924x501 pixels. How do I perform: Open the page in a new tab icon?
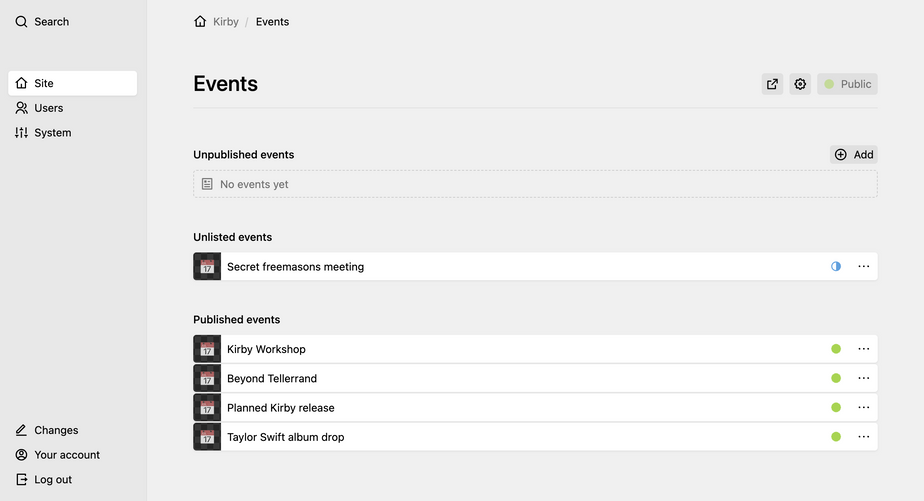click(x=772, y=84)
